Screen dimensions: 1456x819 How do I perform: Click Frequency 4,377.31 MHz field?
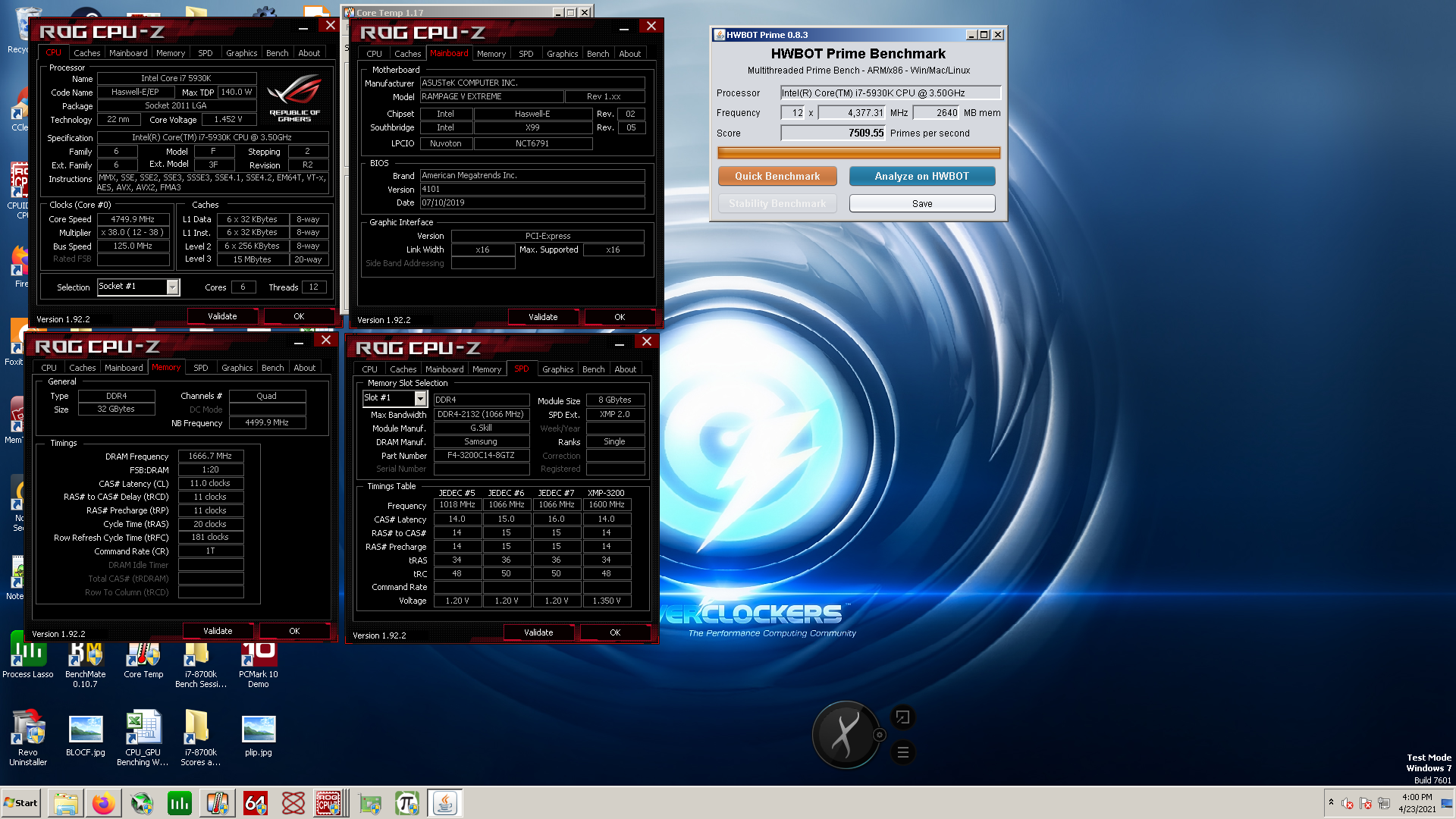tap(852, 112)
